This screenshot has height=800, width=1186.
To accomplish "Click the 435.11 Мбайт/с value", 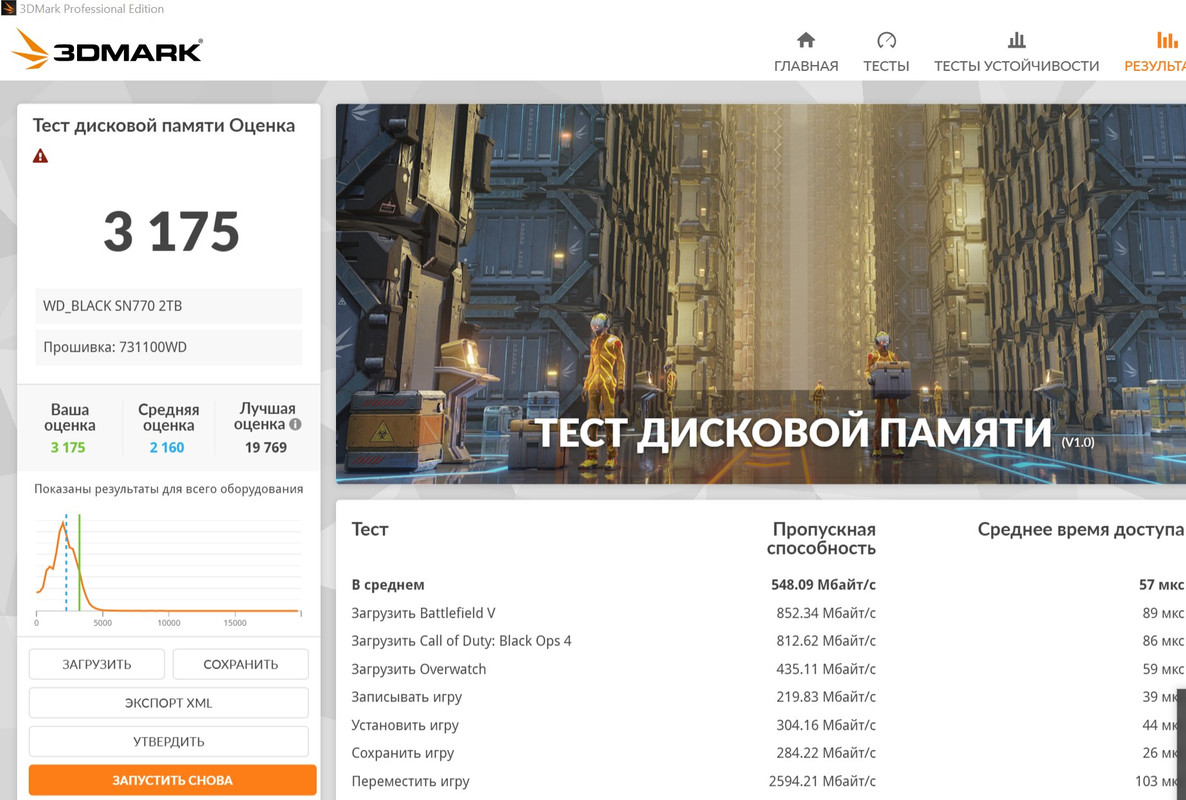I will (x=826, y=668).
